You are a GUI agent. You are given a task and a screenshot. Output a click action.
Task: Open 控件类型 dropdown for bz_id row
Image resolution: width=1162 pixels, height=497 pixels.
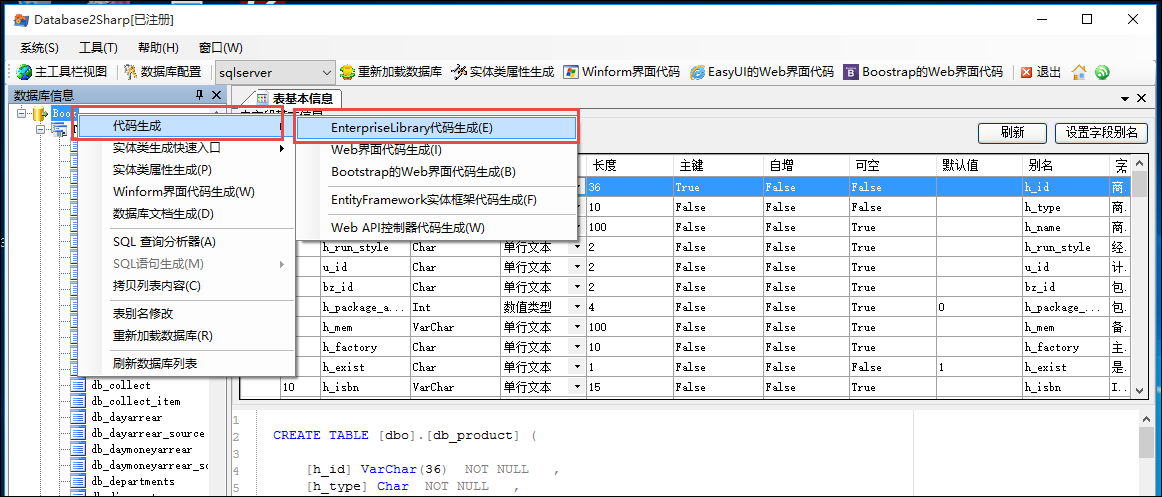click(576, 287)
